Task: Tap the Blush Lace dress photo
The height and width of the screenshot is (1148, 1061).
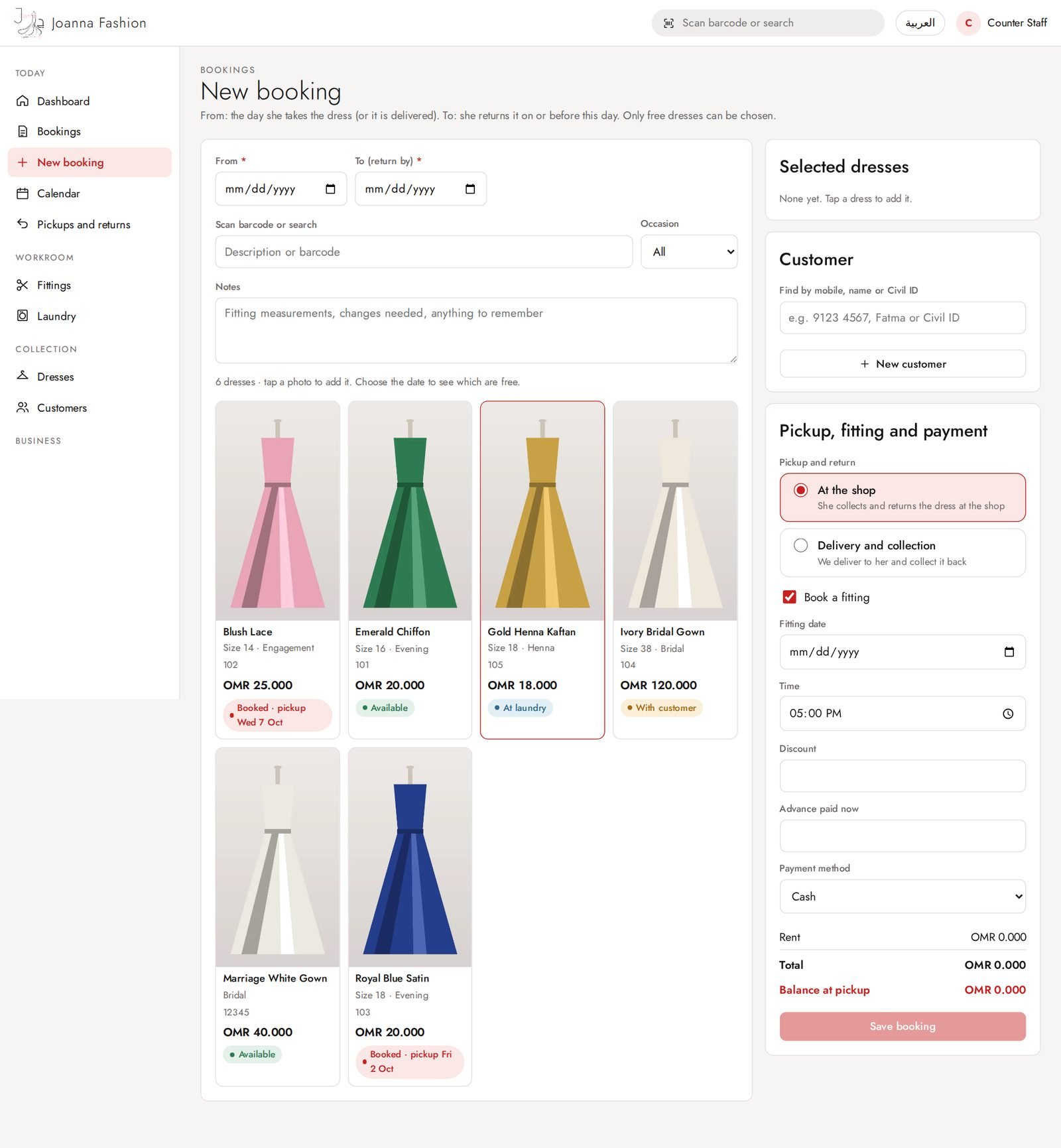Action: [x=277, y=511]
